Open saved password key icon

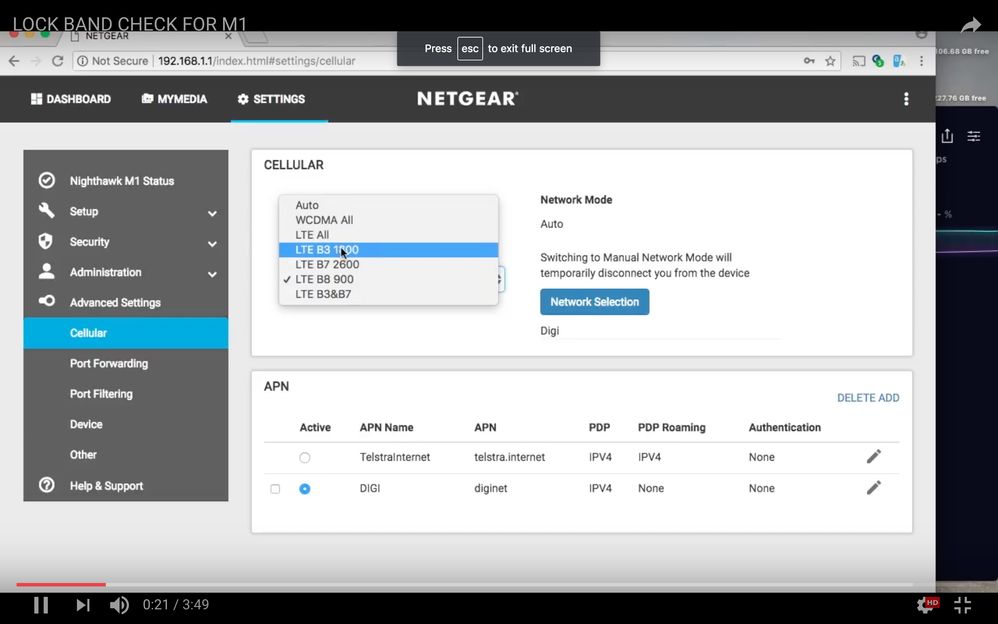[x=809, y=61]
